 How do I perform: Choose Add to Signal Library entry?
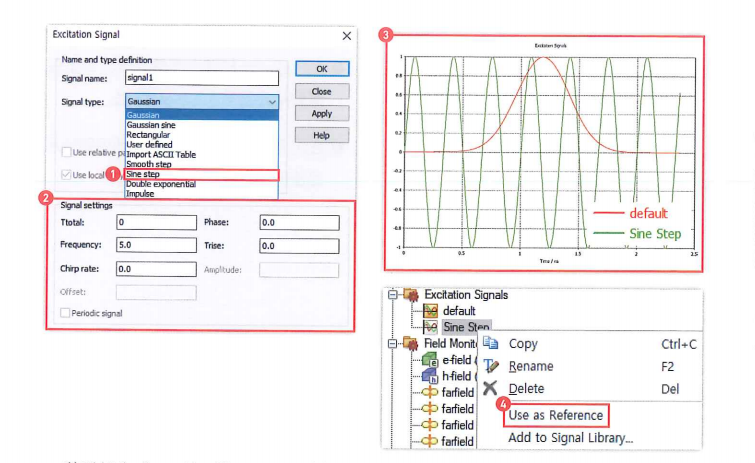click(571, 438)
